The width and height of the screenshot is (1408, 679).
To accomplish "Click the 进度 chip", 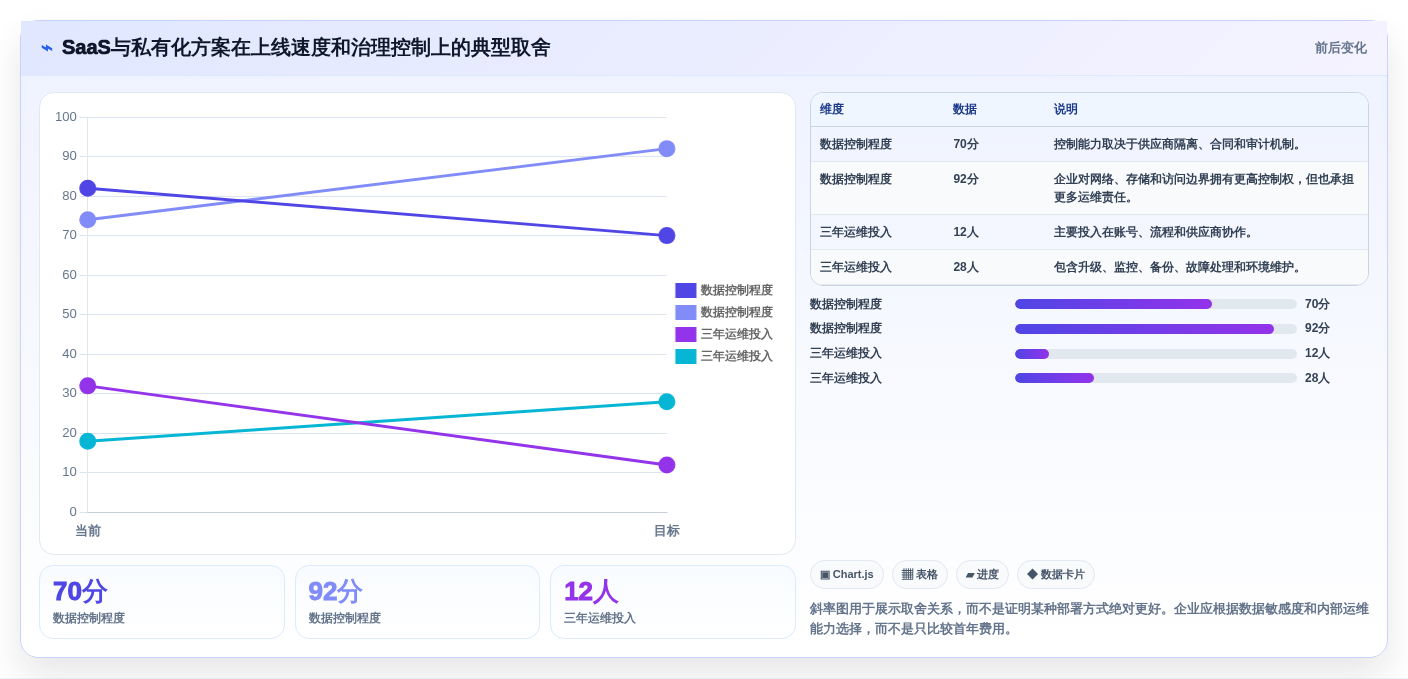I will click(x=982, y=575).
